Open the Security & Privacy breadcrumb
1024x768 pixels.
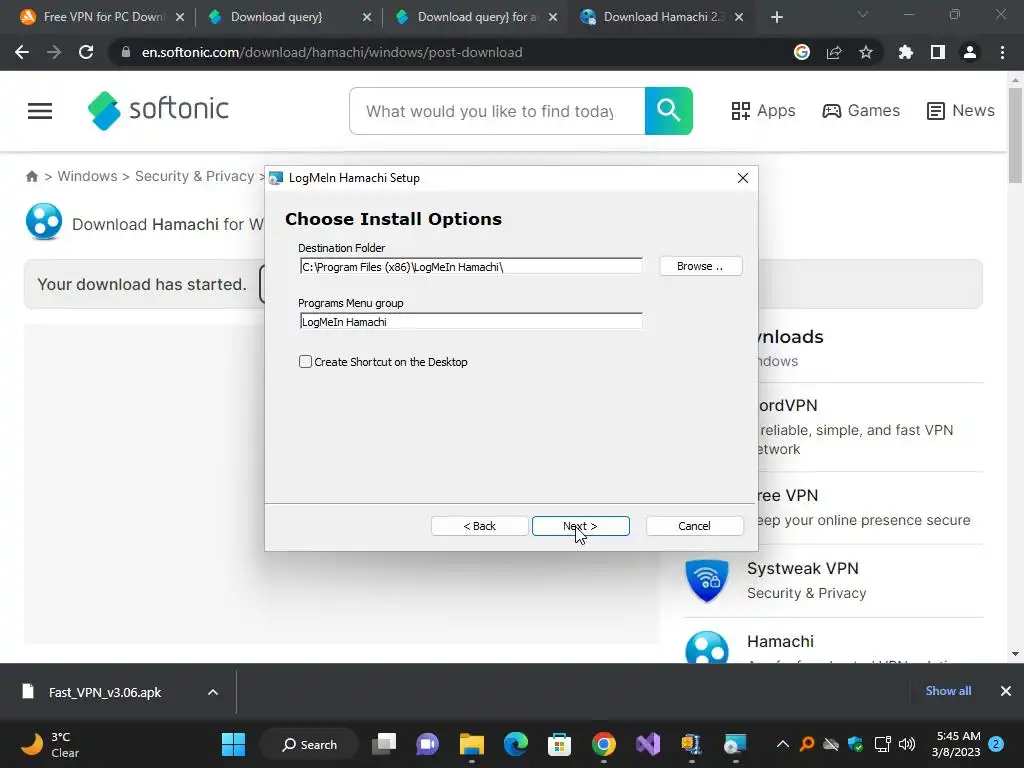[x=195, y=176]
